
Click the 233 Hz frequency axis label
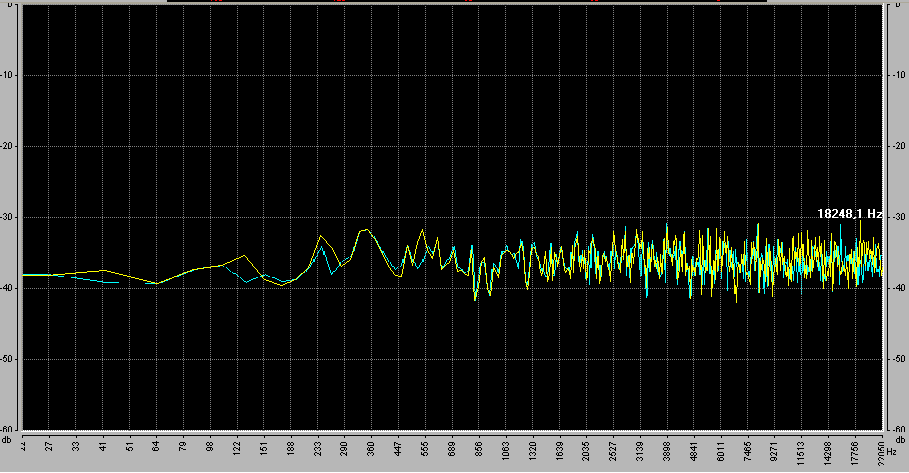click(317, 446)
